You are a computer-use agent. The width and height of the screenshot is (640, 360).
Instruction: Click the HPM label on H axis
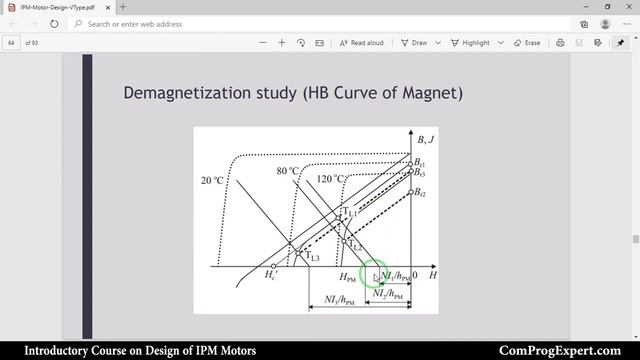tap(348, 278)
